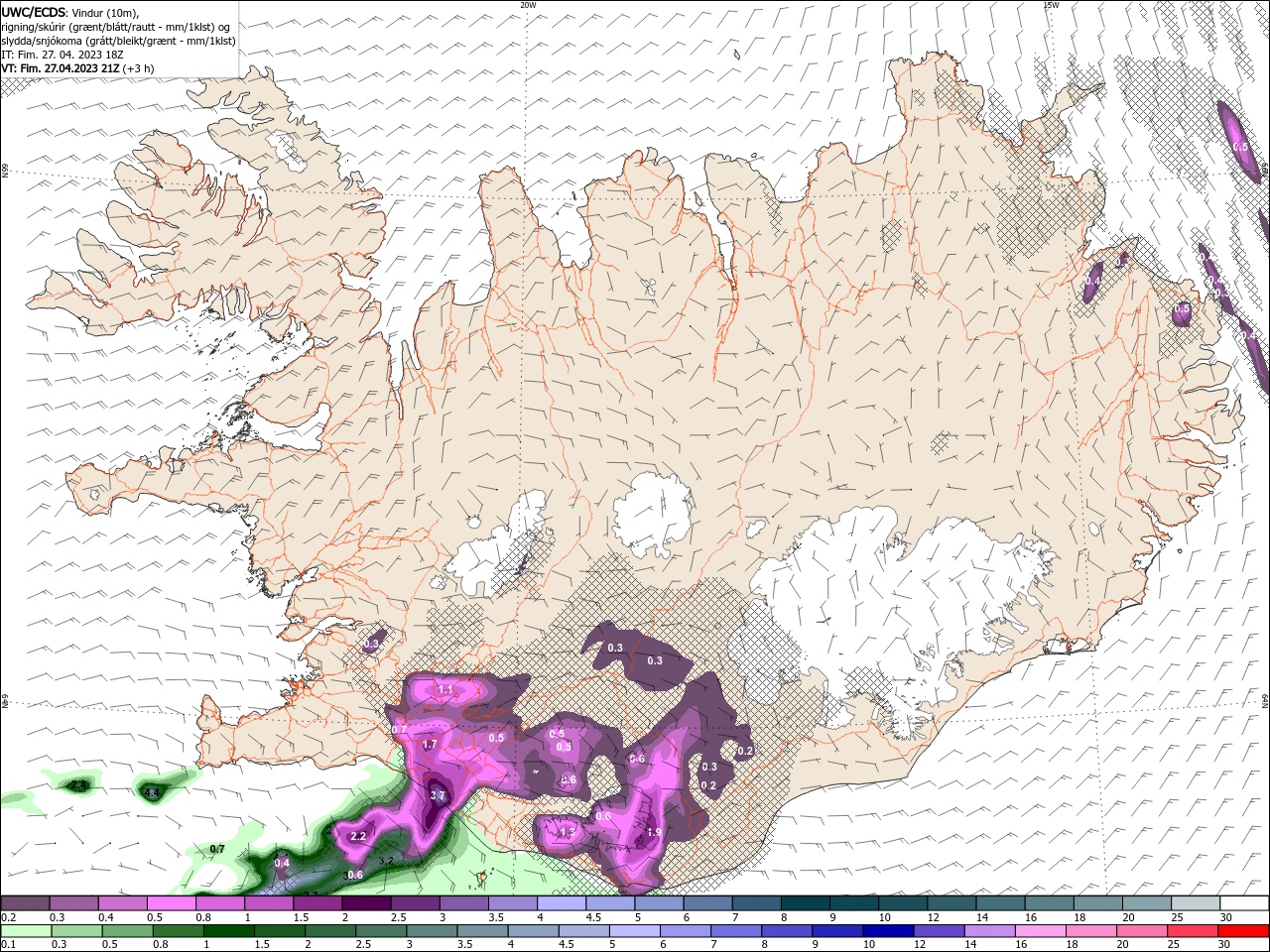Select the top-row dark purple swatch labeled 2

pyautogui.click(x=366, y=903)
